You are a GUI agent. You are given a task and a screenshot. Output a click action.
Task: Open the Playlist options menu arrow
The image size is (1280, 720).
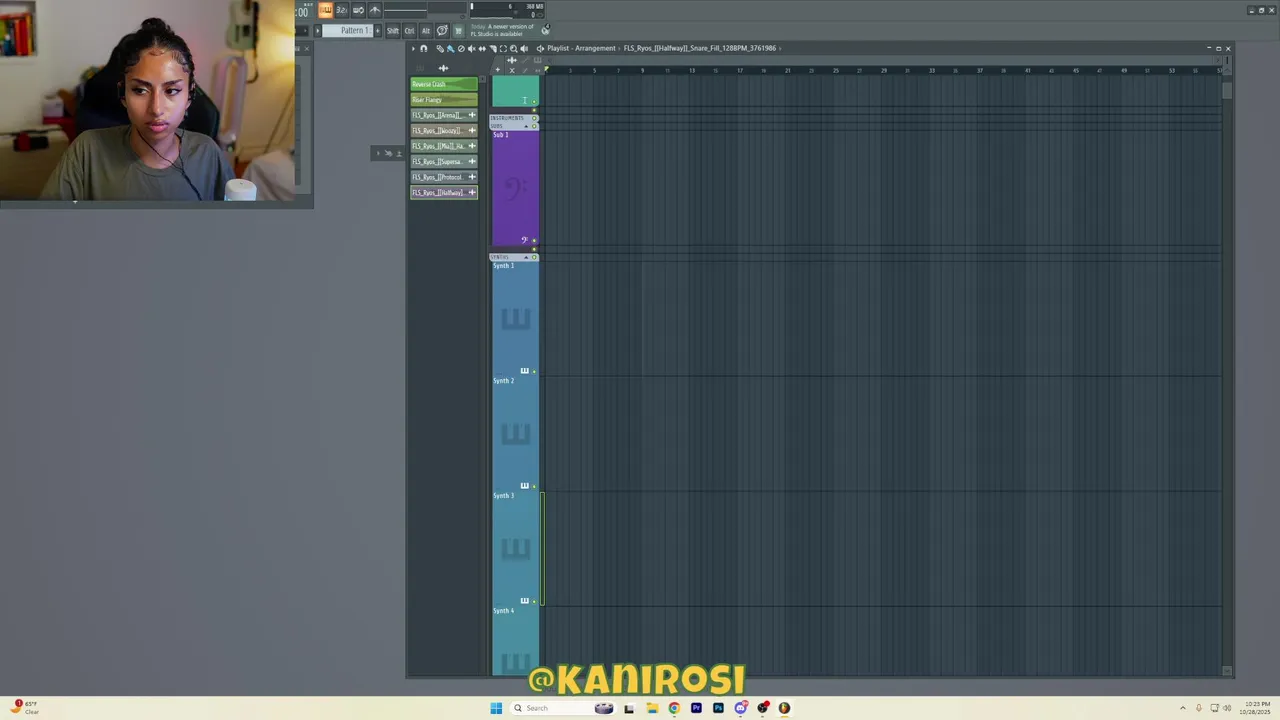413,48
